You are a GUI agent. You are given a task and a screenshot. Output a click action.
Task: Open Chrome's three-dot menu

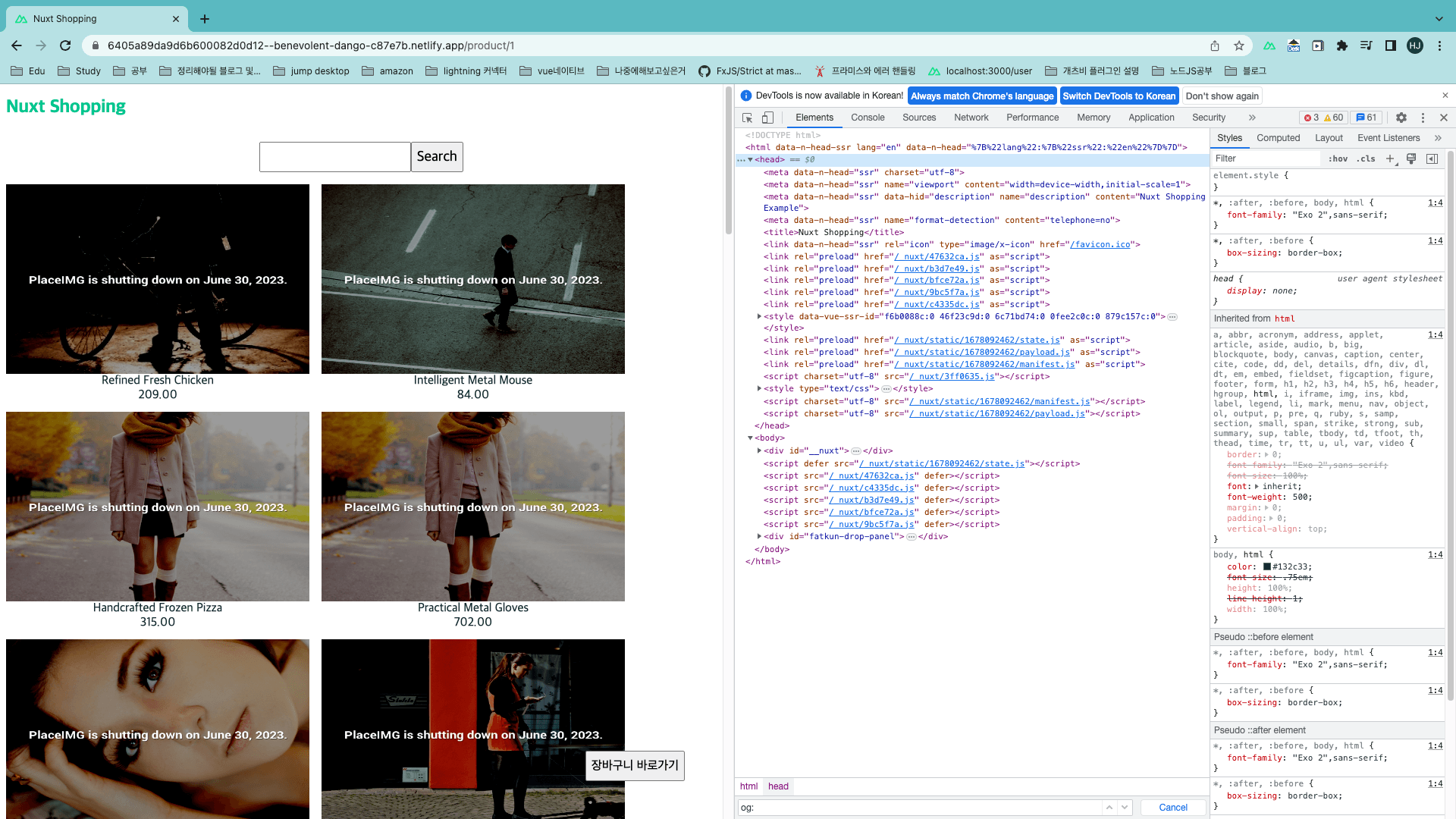point(1439,45)
